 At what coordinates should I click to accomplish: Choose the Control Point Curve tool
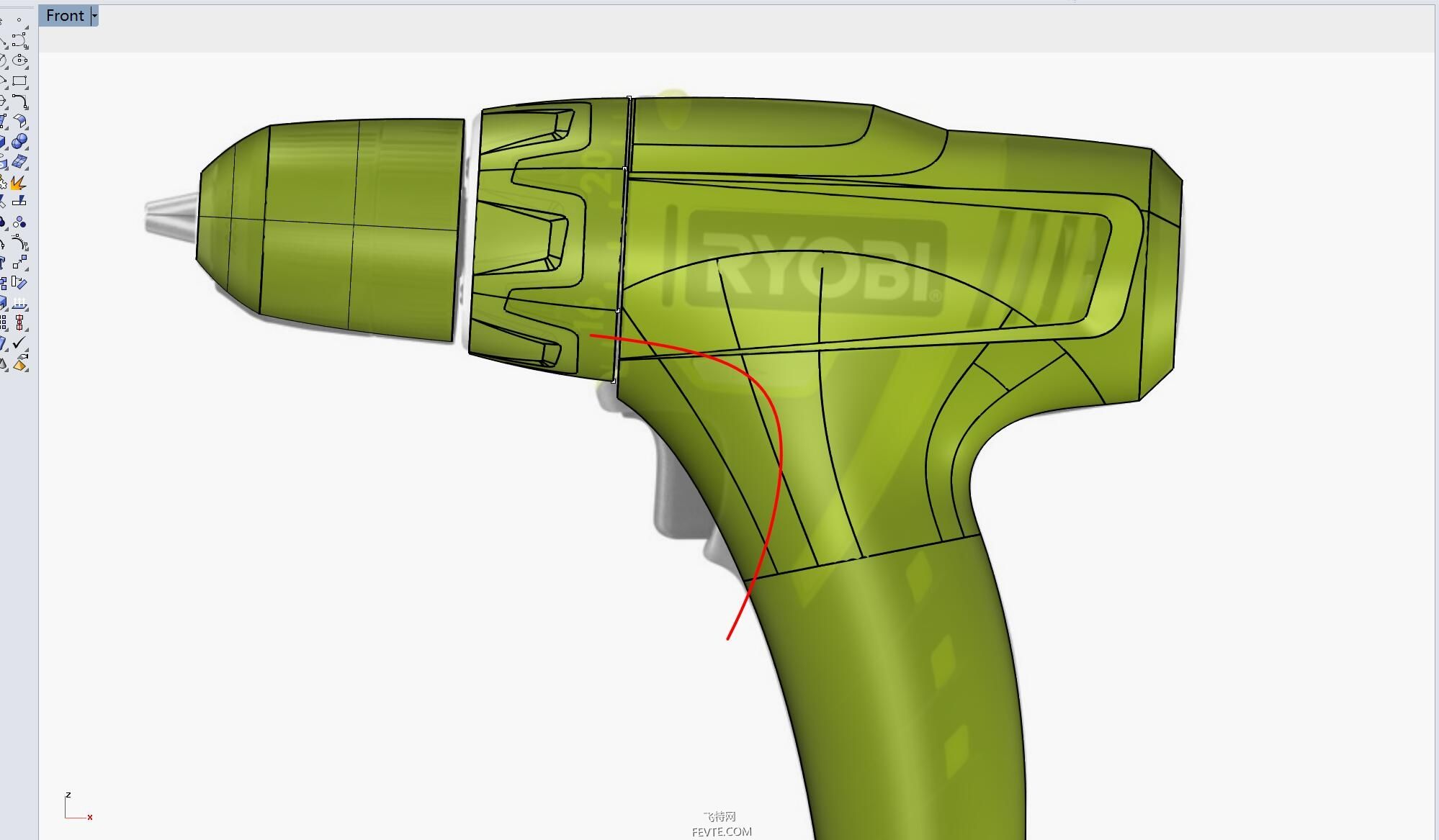pyautogui.click(x=20, y=40)
